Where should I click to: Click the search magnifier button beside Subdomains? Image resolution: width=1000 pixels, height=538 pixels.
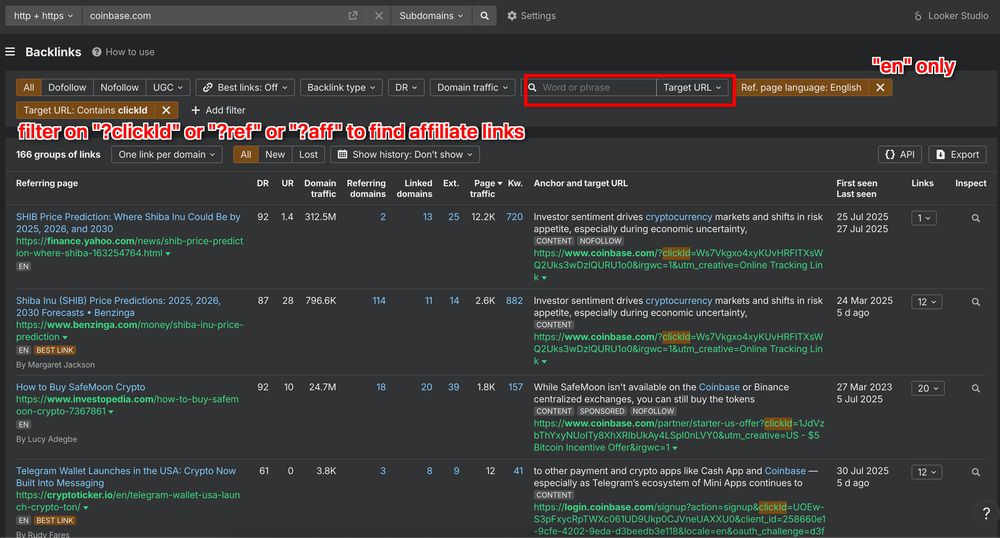pyautogui.click(x=484, y=16)
